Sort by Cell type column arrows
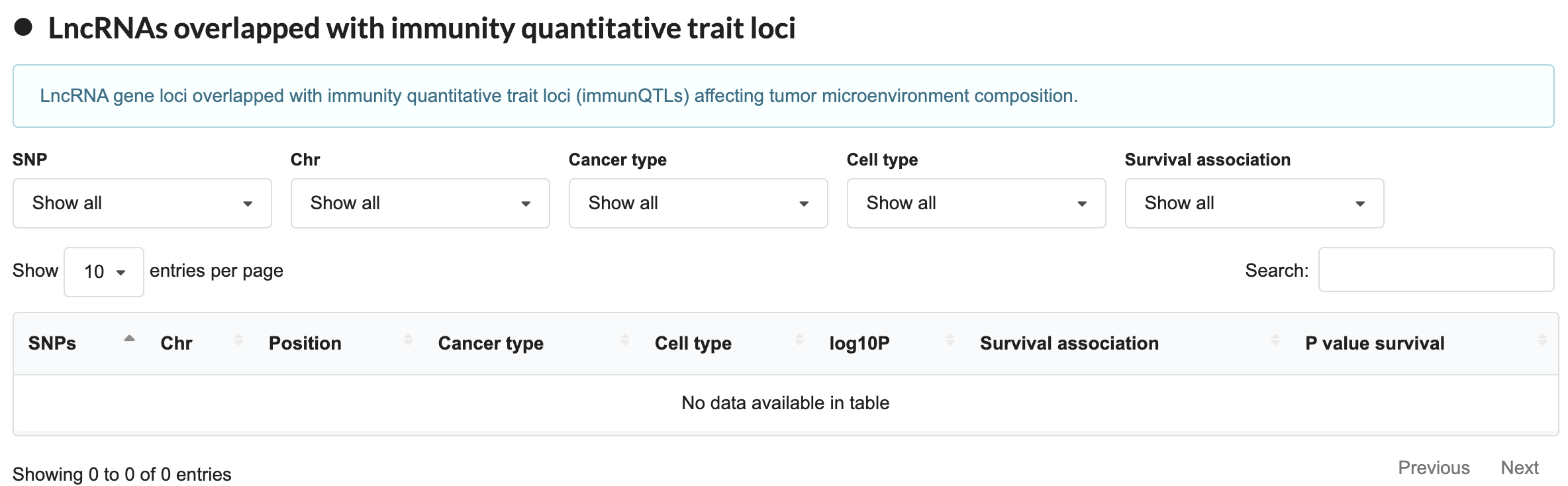Screen dimensions: 1568x486 click(x=799, y=340)
